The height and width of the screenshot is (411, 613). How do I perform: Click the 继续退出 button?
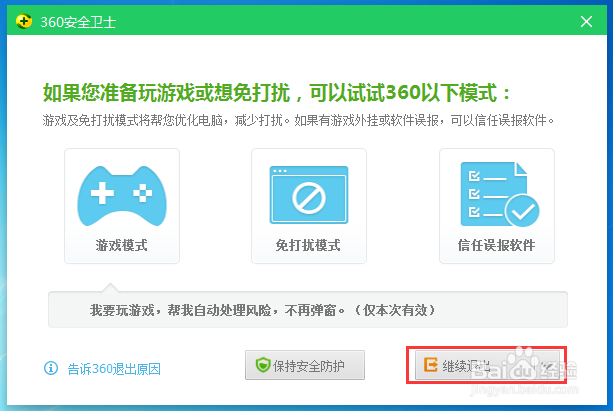point(487,365)
